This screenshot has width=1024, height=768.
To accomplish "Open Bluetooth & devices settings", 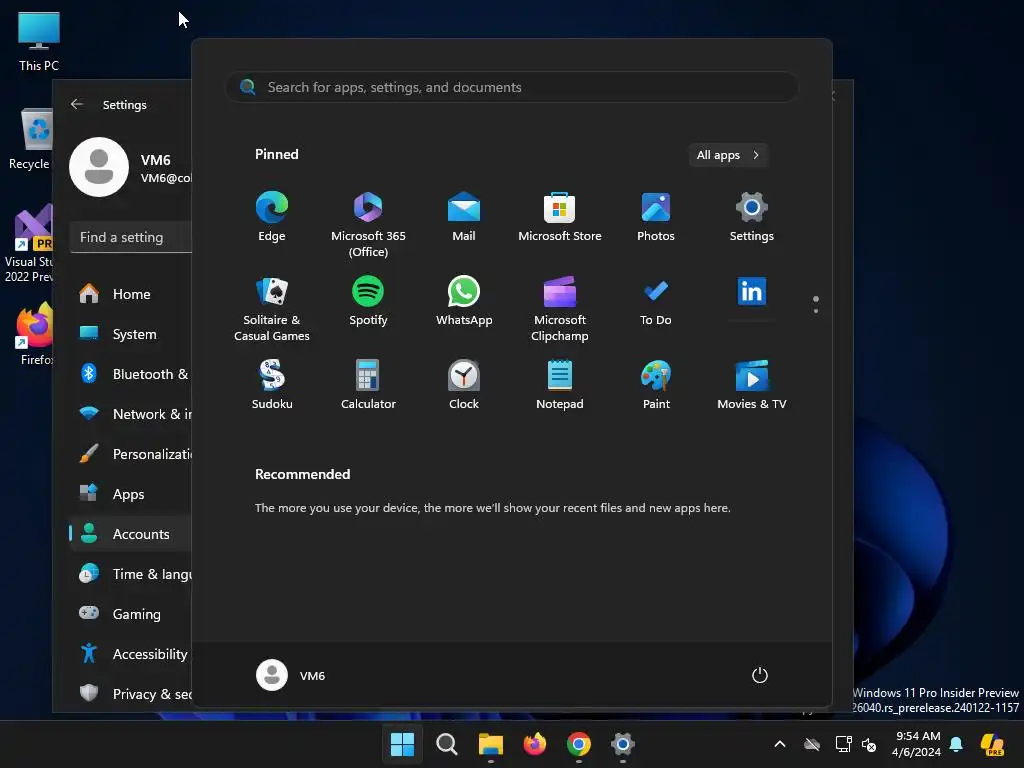I will [x=131, y=374].
